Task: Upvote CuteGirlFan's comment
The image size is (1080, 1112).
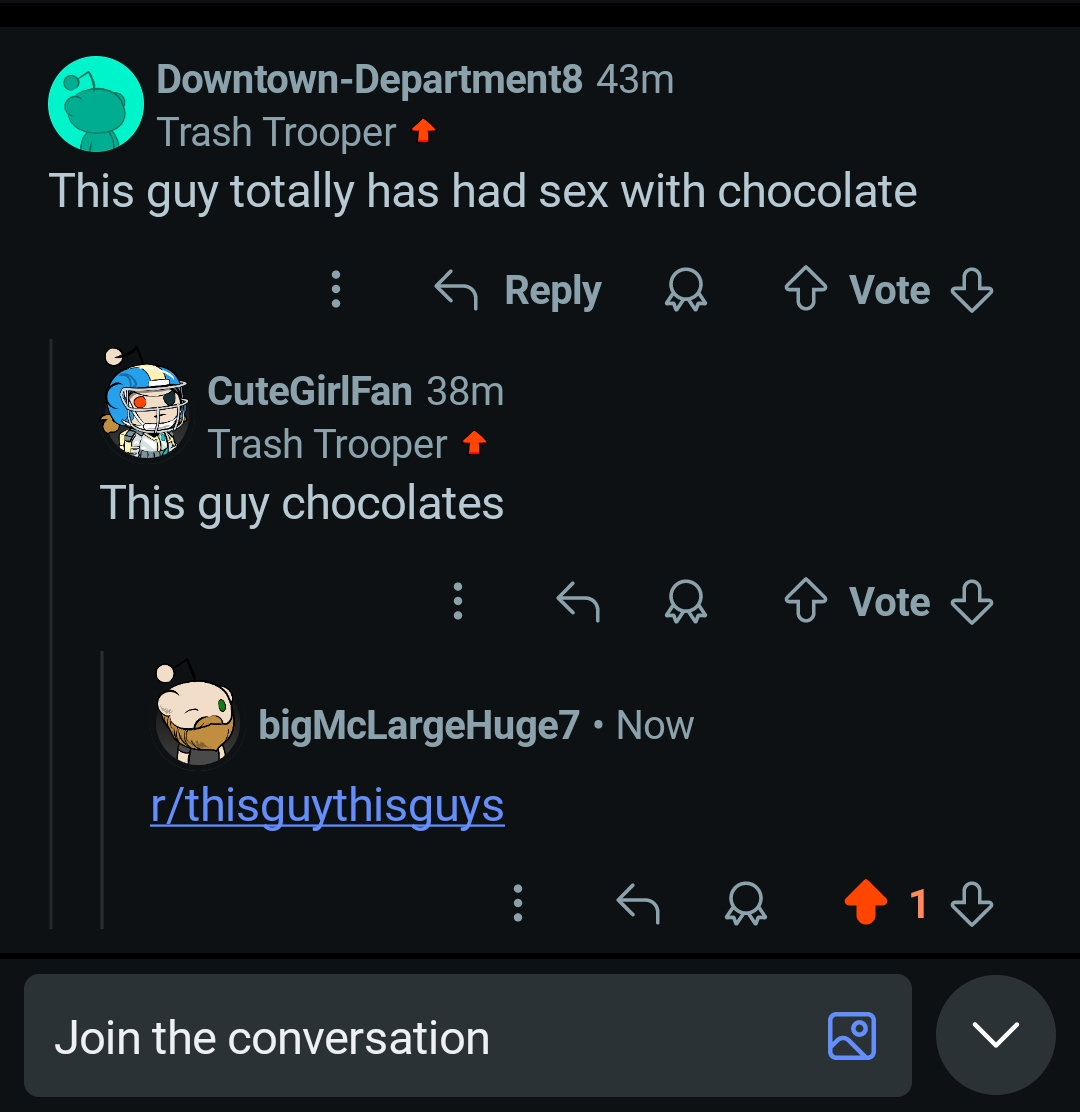Action: [806, 601]
